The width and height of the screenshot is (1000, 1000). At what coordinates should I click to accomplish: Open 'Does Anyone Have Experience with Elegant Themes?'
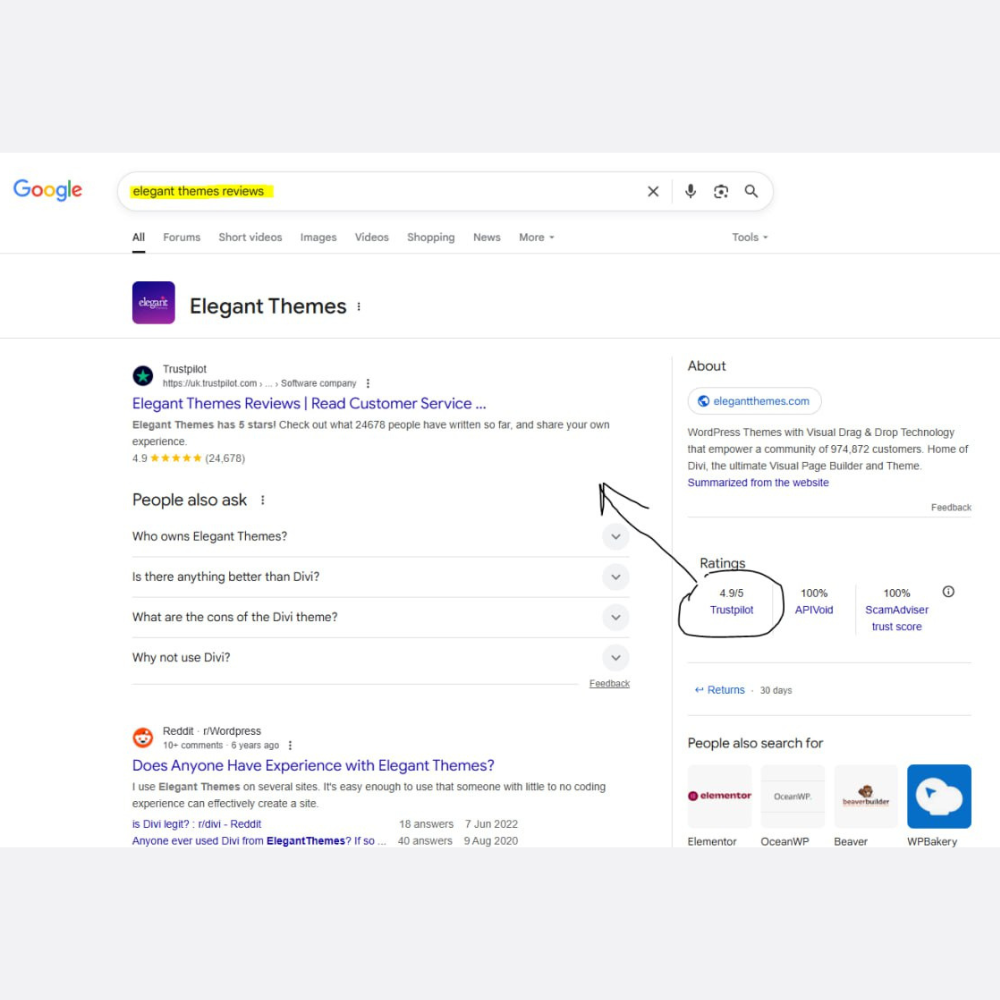click(x=313, y=765)
